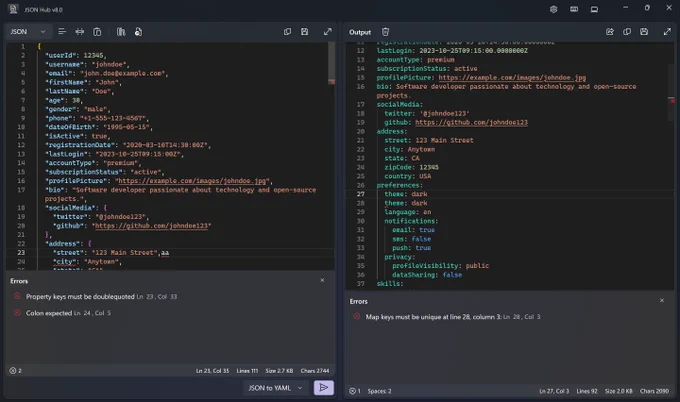
Task: Click the keyboard shortcuts icon in the title bar
Action: click(x=574, y=9)
